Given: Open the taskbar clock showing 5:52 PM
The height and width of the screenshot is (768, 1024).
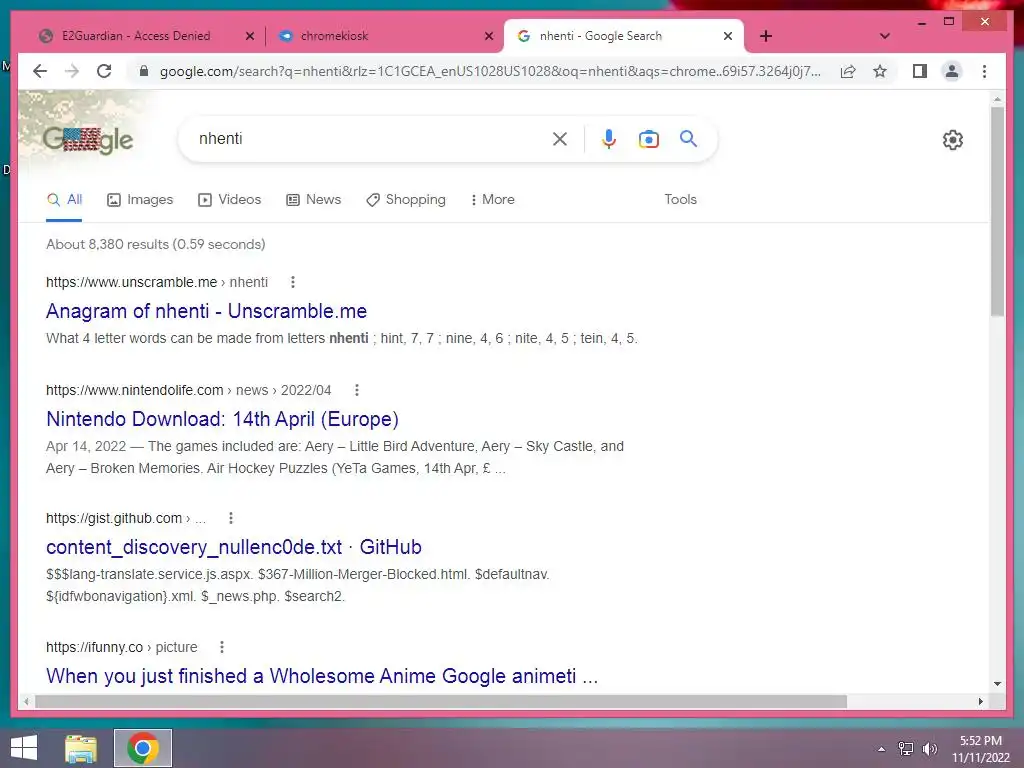Looking at the screenshot, I should tap(980, 748).
